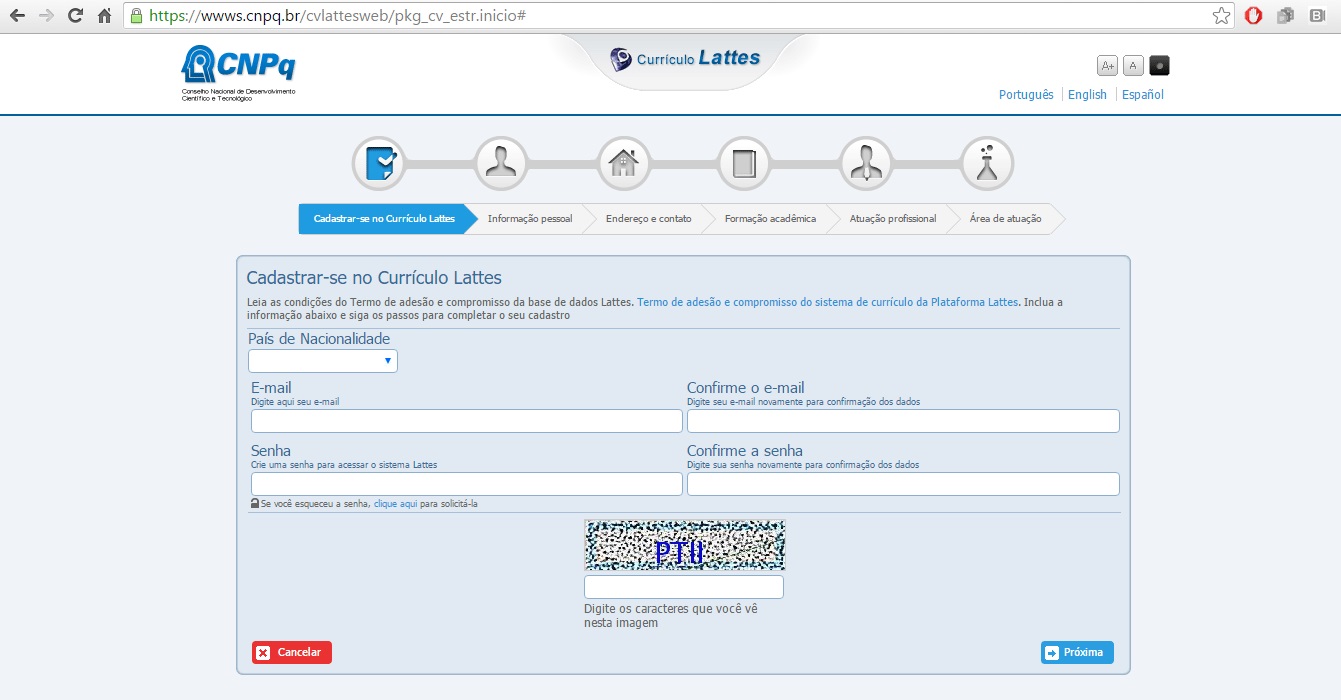Click the personal information person icon

501,163
